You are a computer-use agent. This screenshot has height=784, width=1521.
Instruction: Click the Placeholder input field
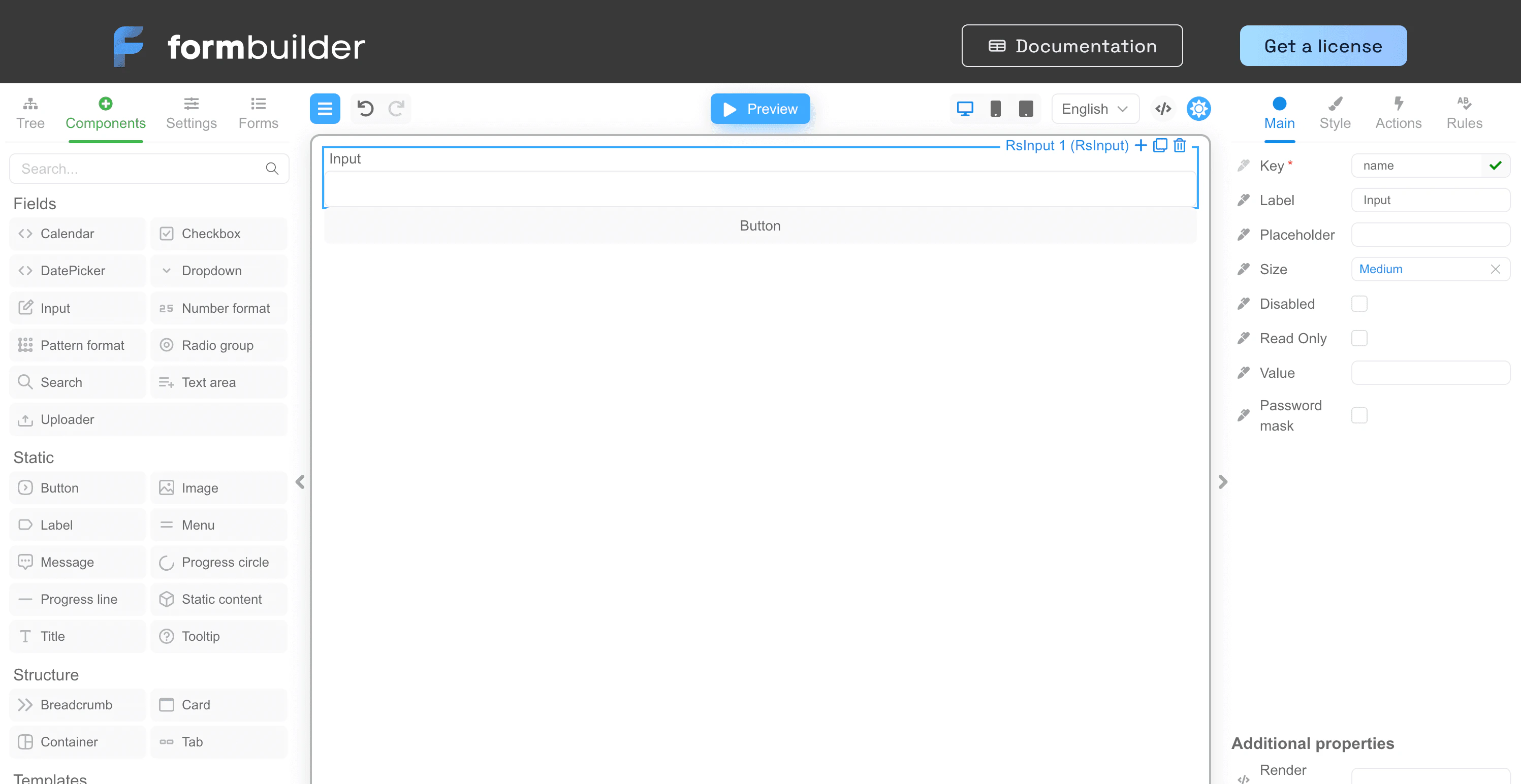[x=1430, y=235]
